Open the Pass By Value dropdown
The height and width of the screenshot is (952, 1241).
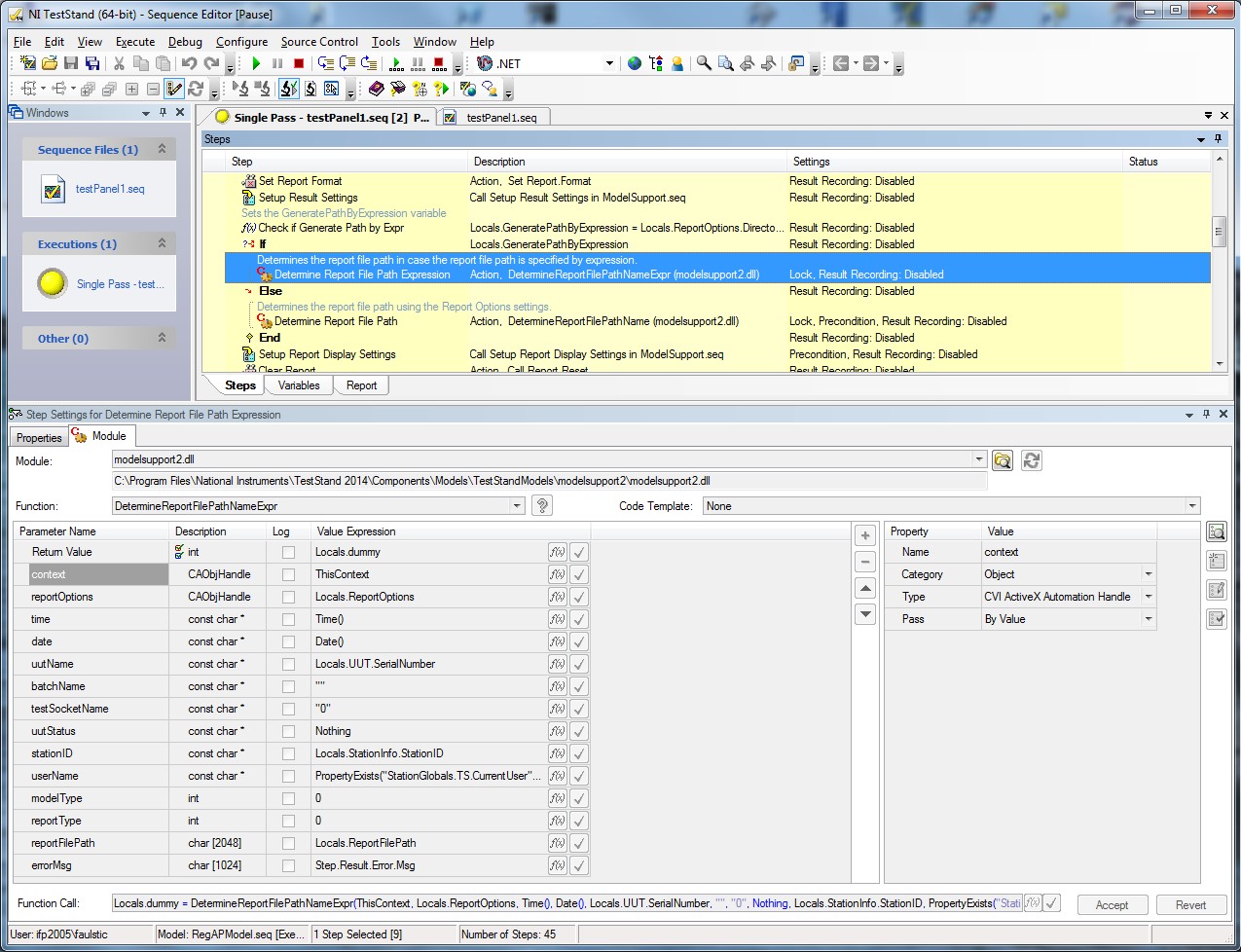[1149, 619]
